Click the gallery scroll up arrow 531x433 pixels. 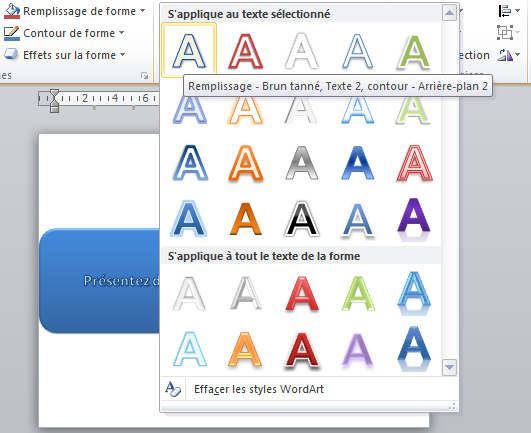point(449,13)
